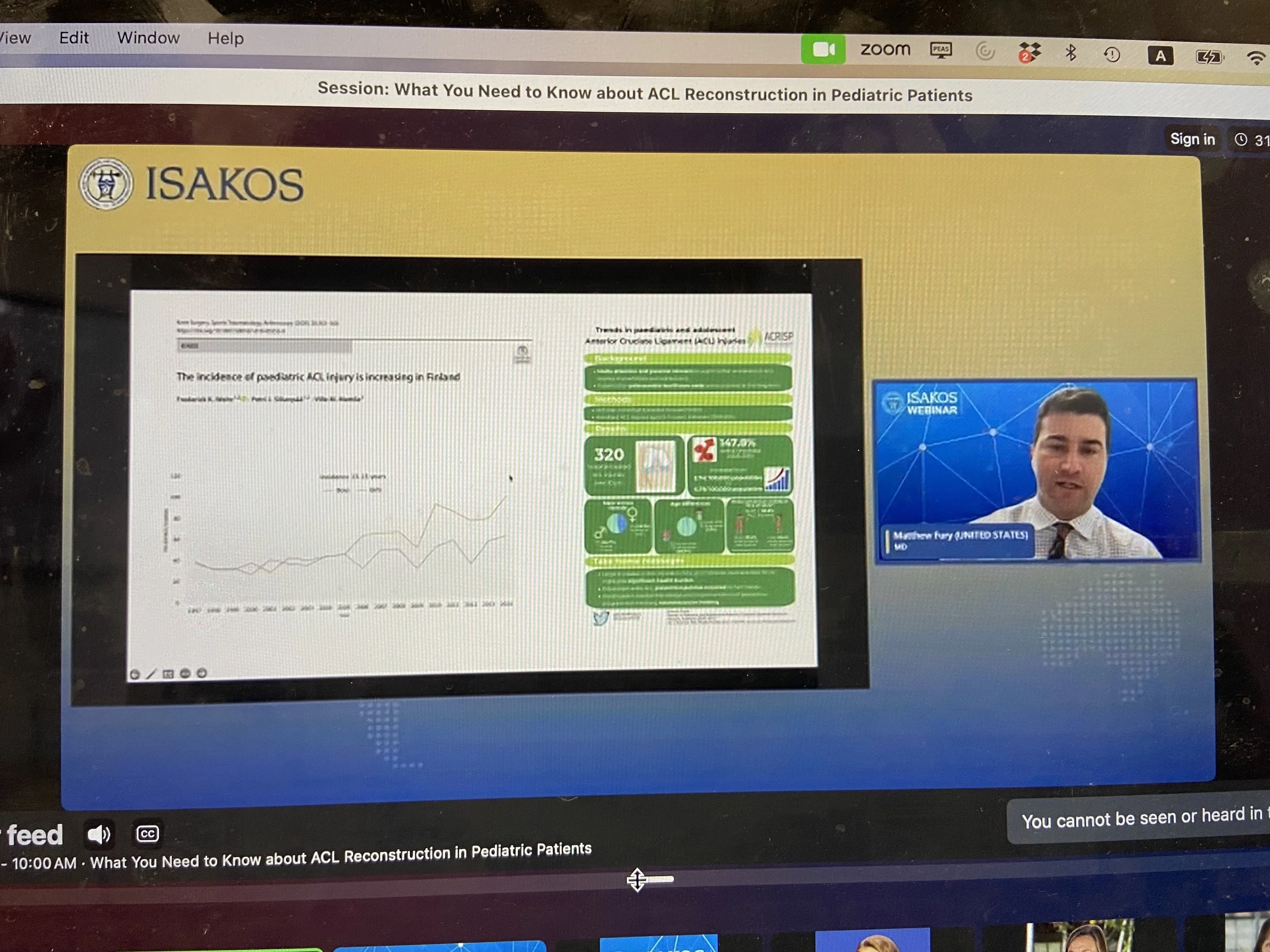1270x952 pixels.
Task: Click the ISAKOS round logo emblem
Action: pyautogui.click(x=106, y=184)
